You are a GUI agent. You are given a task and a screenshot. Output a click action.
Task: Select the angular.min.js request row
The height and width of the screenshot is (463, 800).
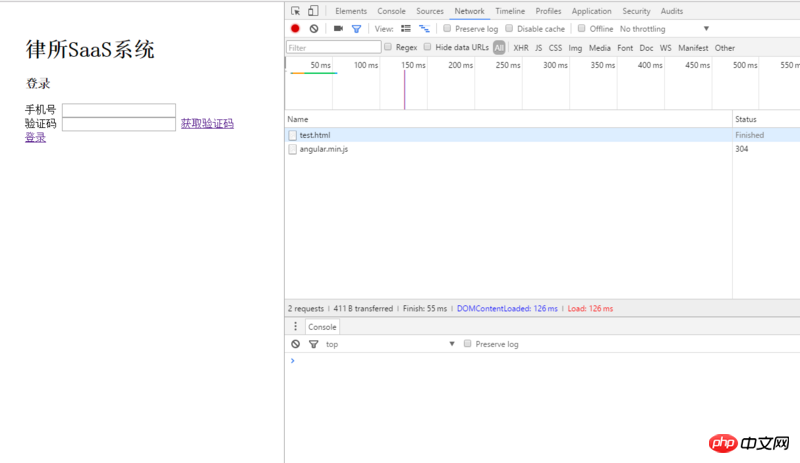(542, 149)
